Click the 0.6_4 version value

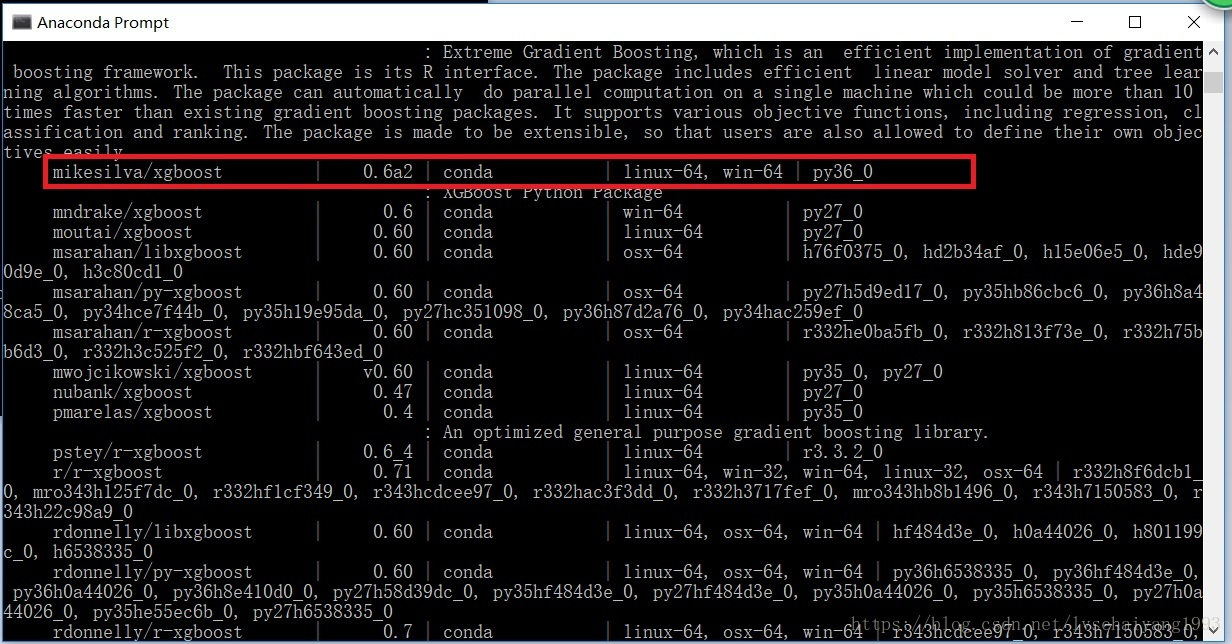pos(388,452)
